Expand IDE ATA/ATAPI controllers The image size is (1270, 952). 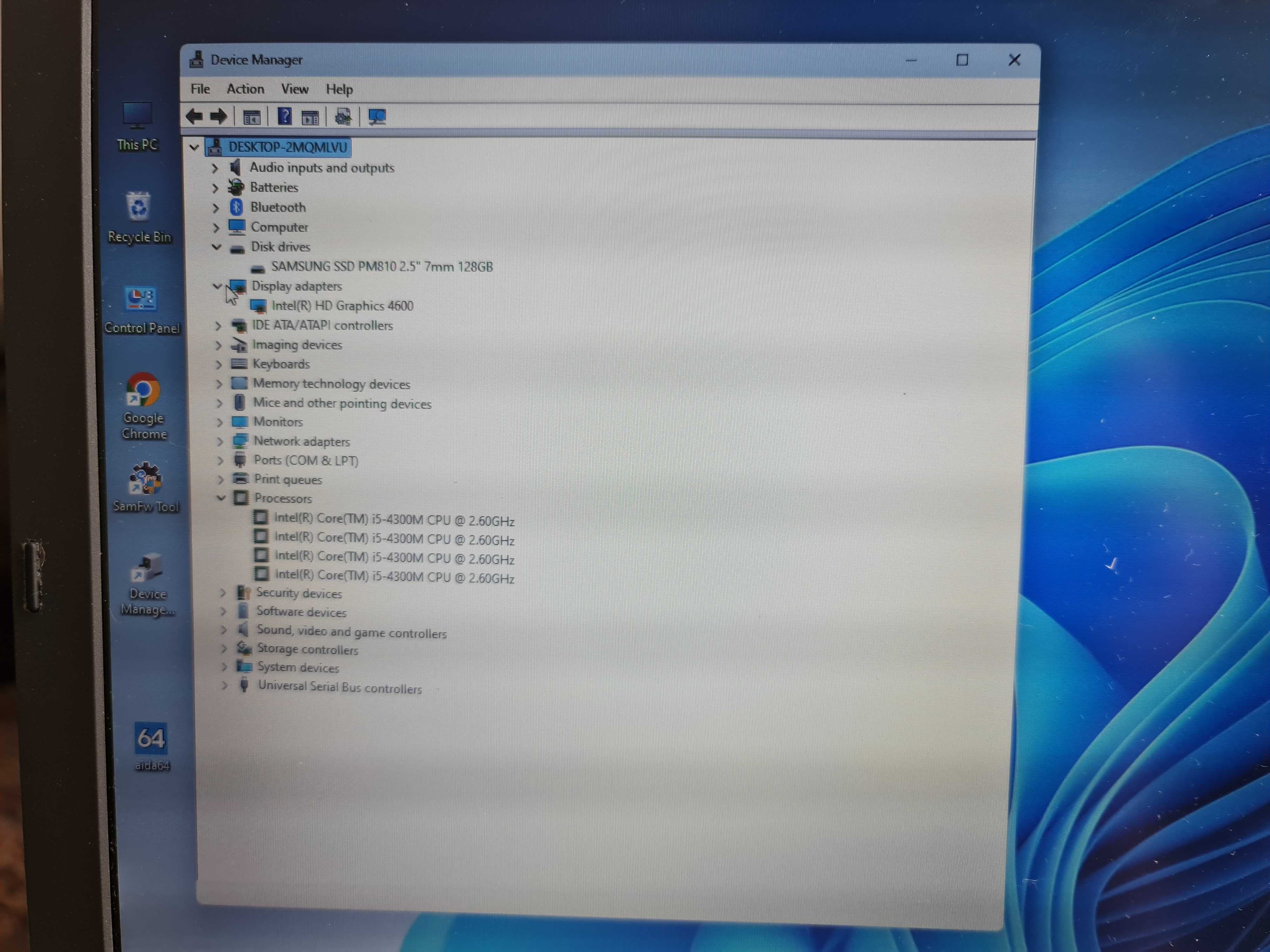coord(217,326)
